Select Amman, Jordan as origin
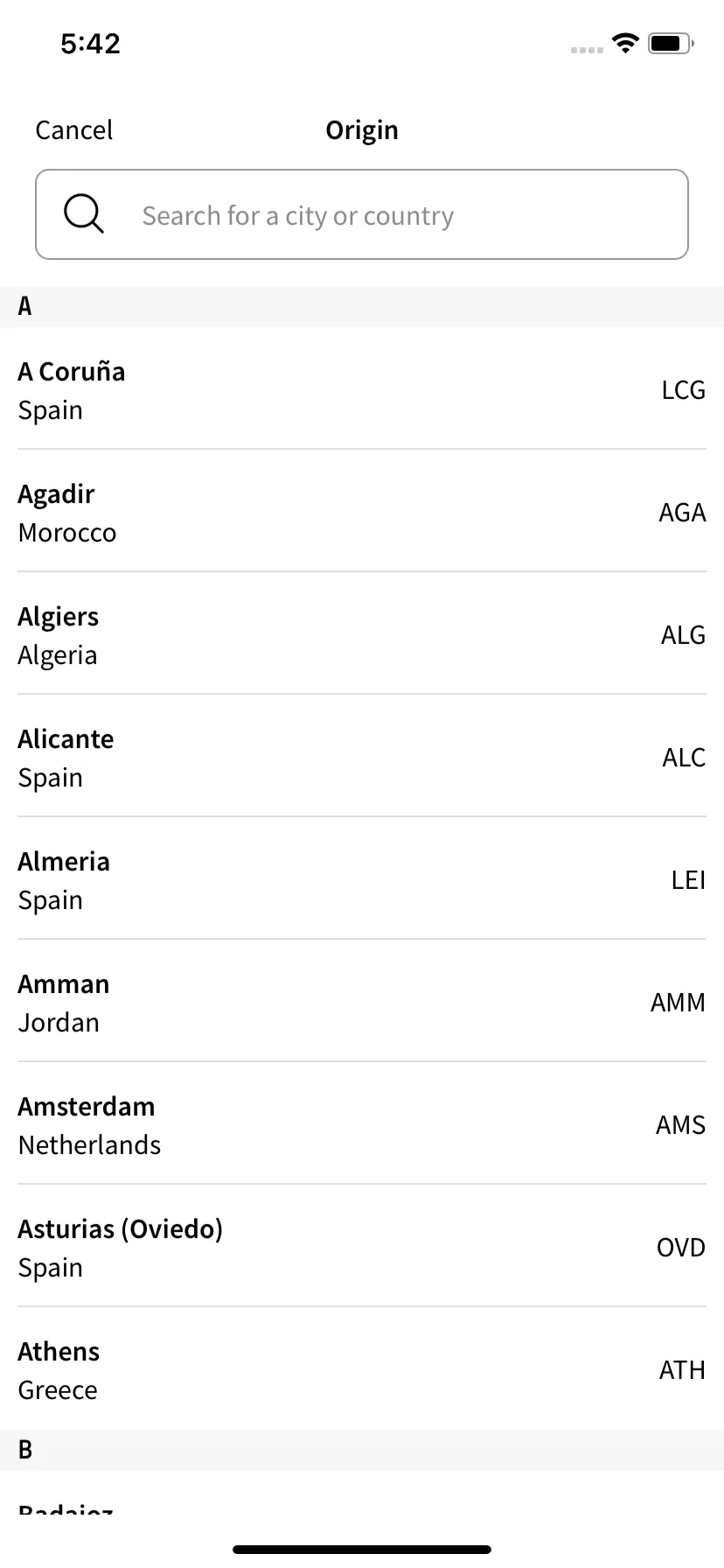 coord(362,1002)
